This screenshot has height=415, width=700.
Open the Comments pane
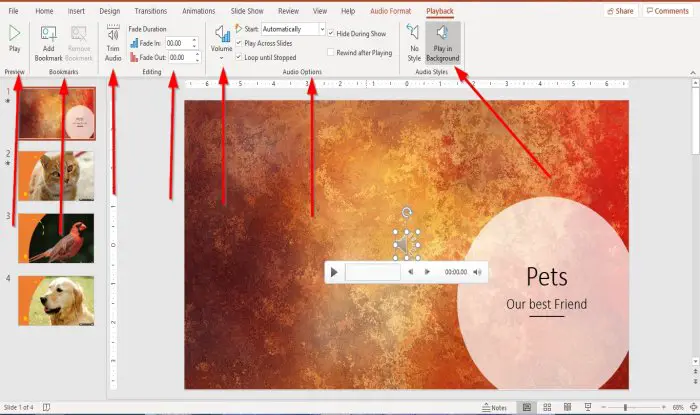(668, 11)
